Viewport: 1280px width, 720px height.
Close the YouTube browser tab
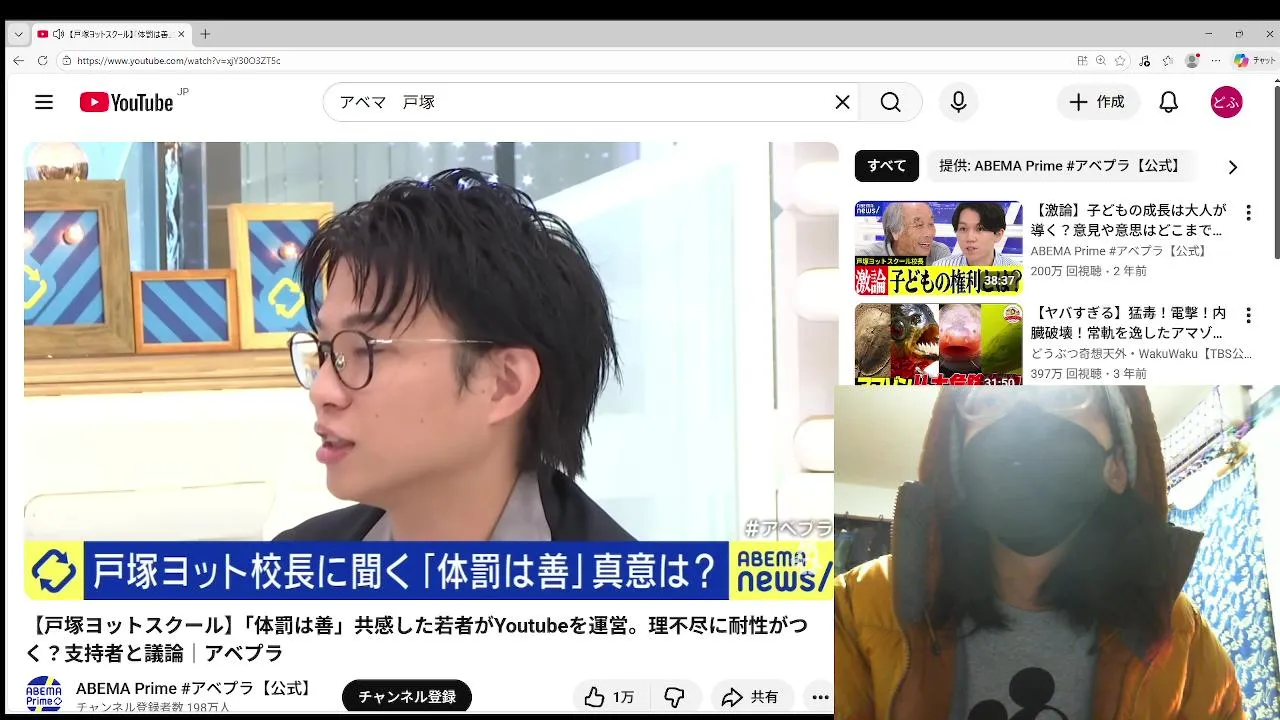181,34
